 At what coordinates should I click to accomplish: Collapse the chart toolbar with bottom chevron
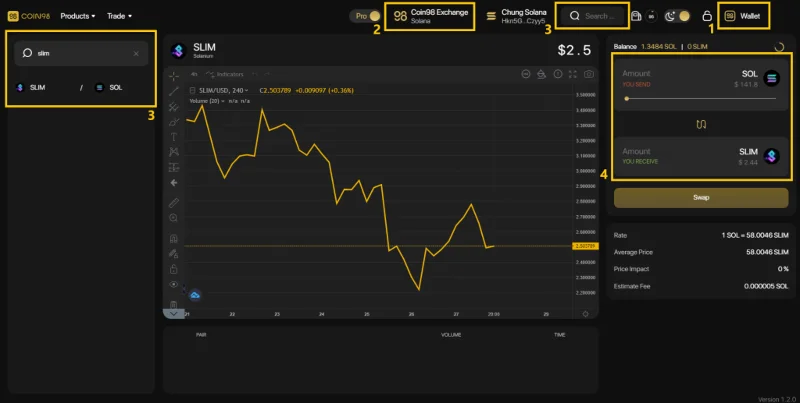click(x=173, y=314)
